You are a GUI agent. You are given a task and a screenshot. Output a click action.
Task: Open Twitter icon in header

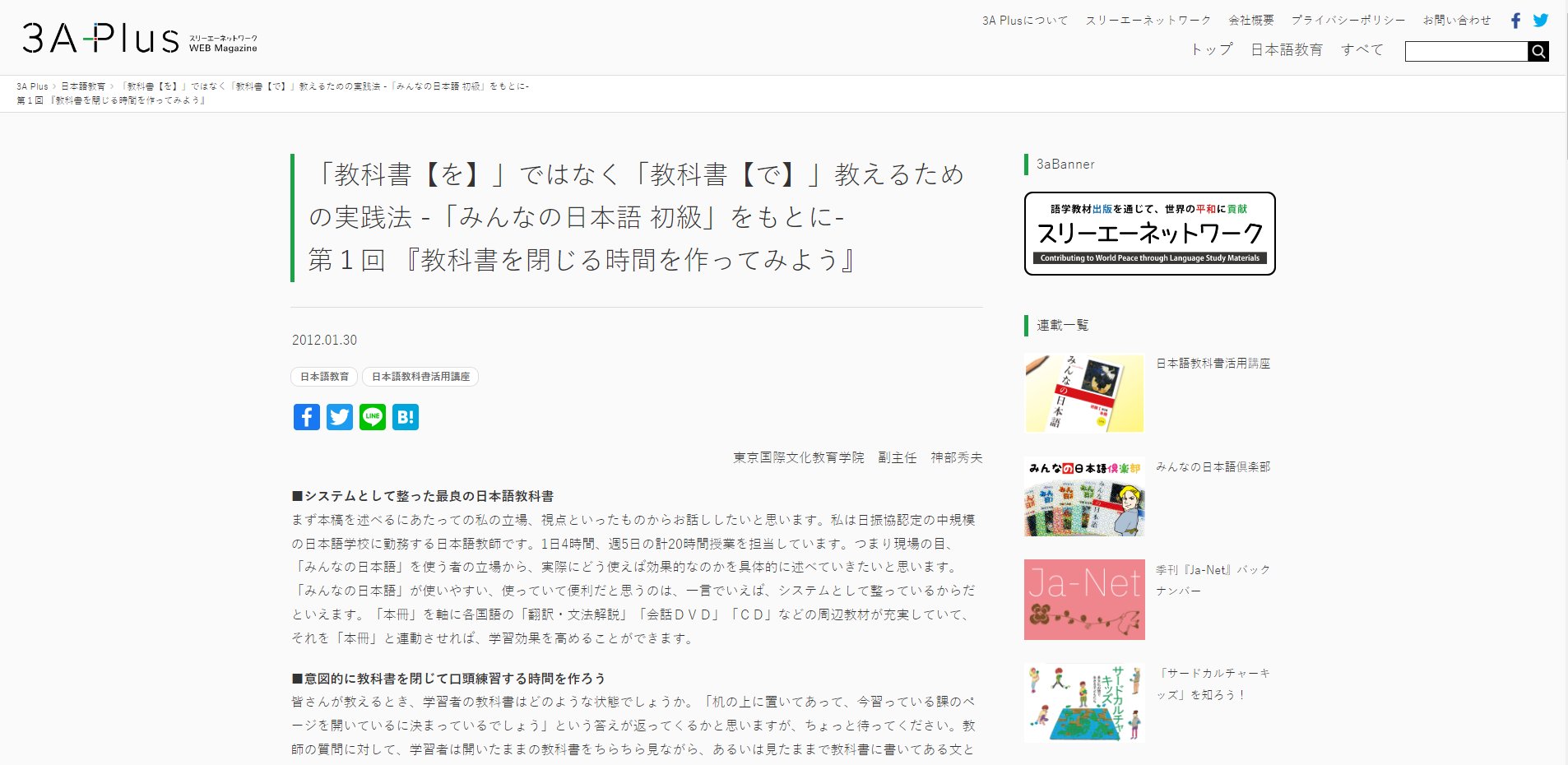(x=1541, y=21)
